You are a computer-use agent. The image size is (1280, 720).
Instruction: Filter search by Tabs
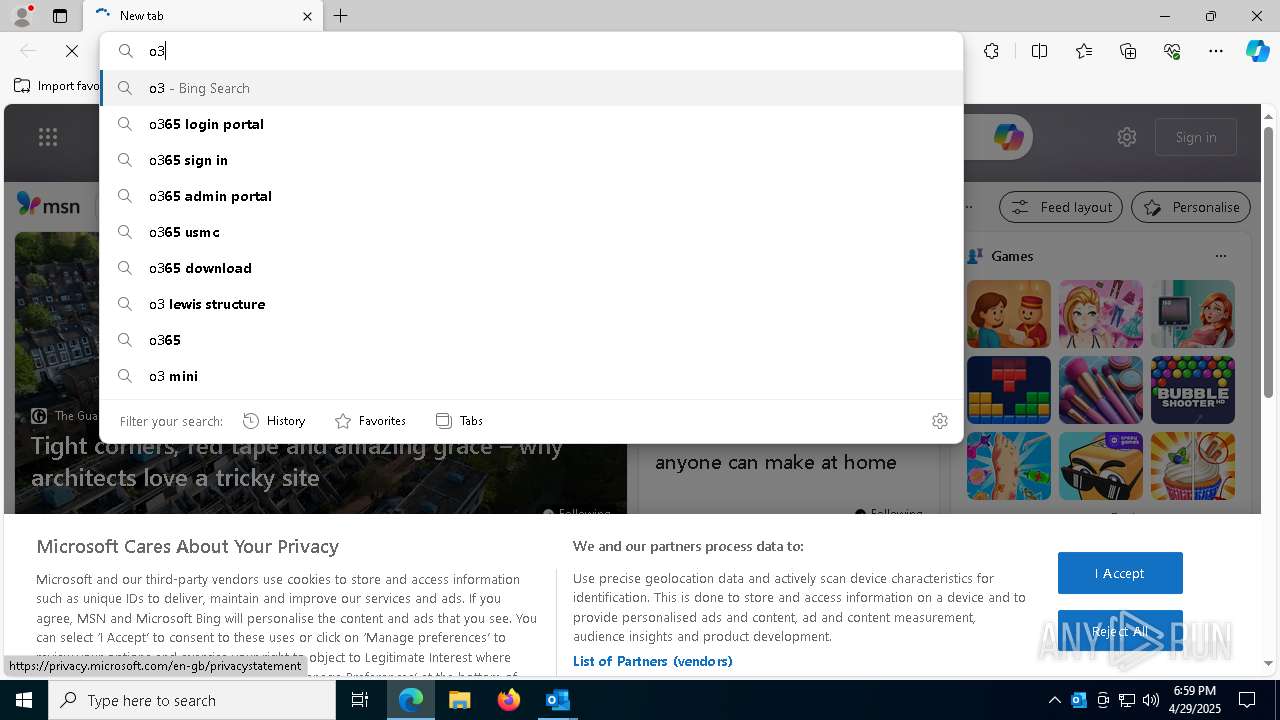[459, 421]
